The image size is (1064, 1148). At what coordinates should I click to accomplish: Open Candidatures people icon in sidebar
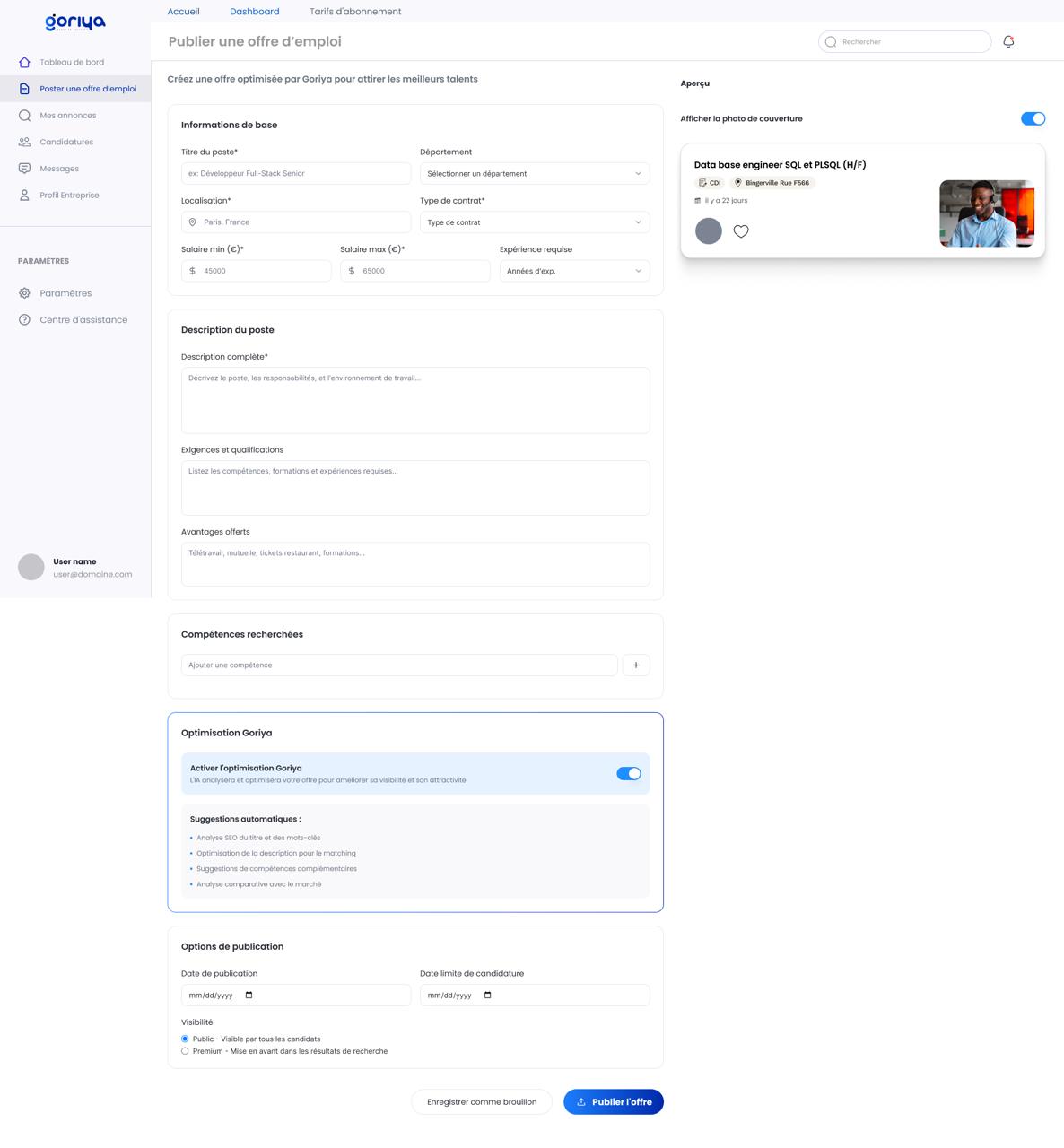24,142
